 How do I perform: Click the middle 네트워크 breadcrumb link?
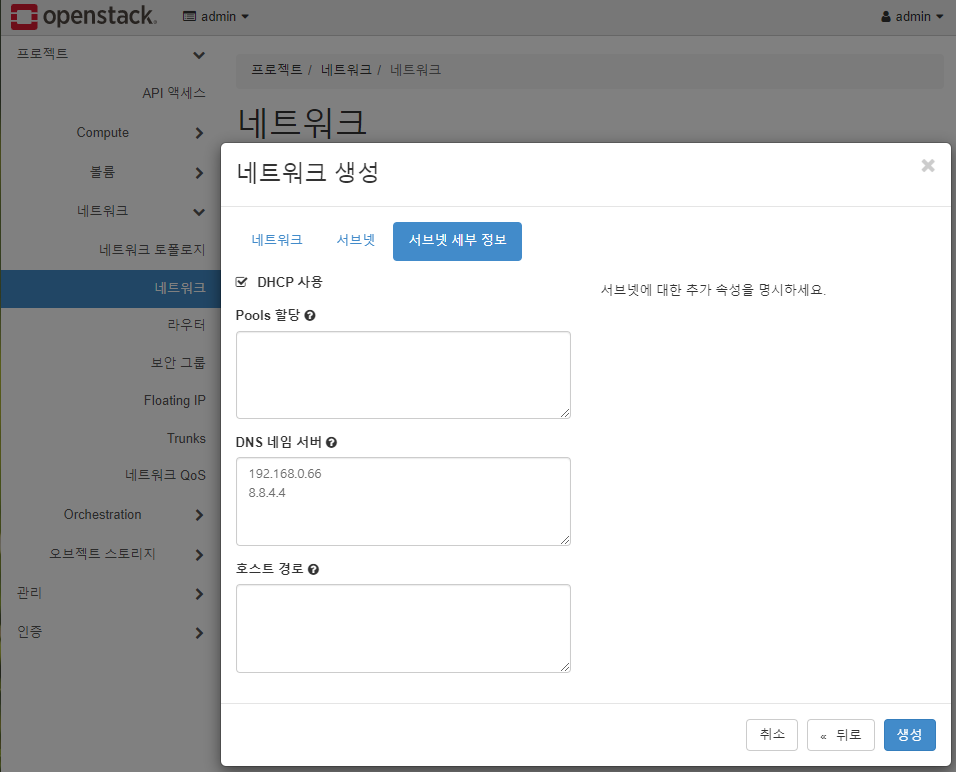pos(346,70)
